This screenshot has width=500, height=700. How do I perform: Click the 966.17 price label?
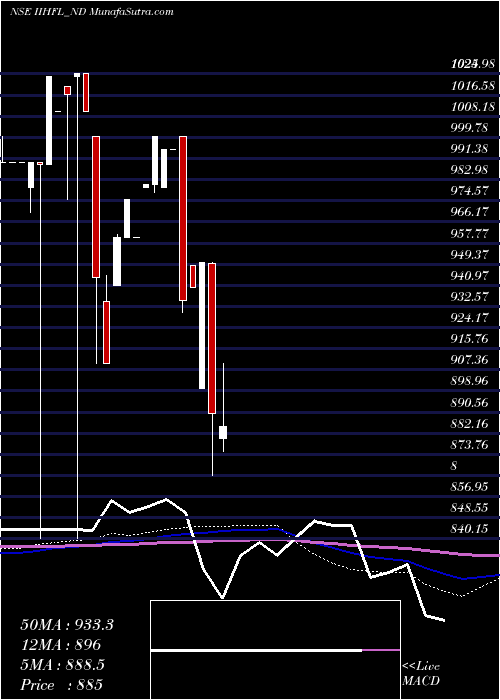click(x=469, y=212)
